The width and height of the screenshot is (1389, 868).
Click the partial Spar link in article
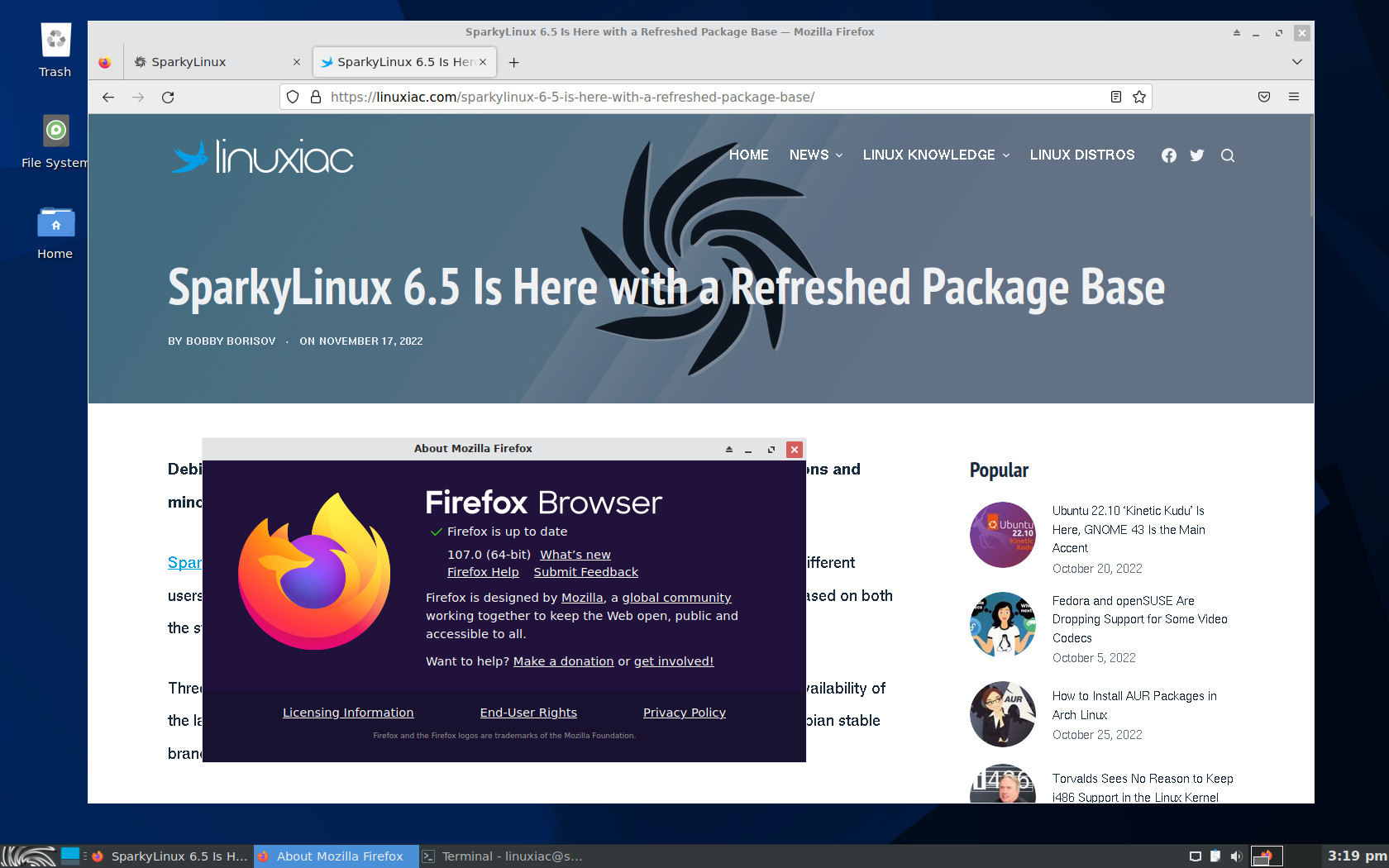click(x=185, y=563)
